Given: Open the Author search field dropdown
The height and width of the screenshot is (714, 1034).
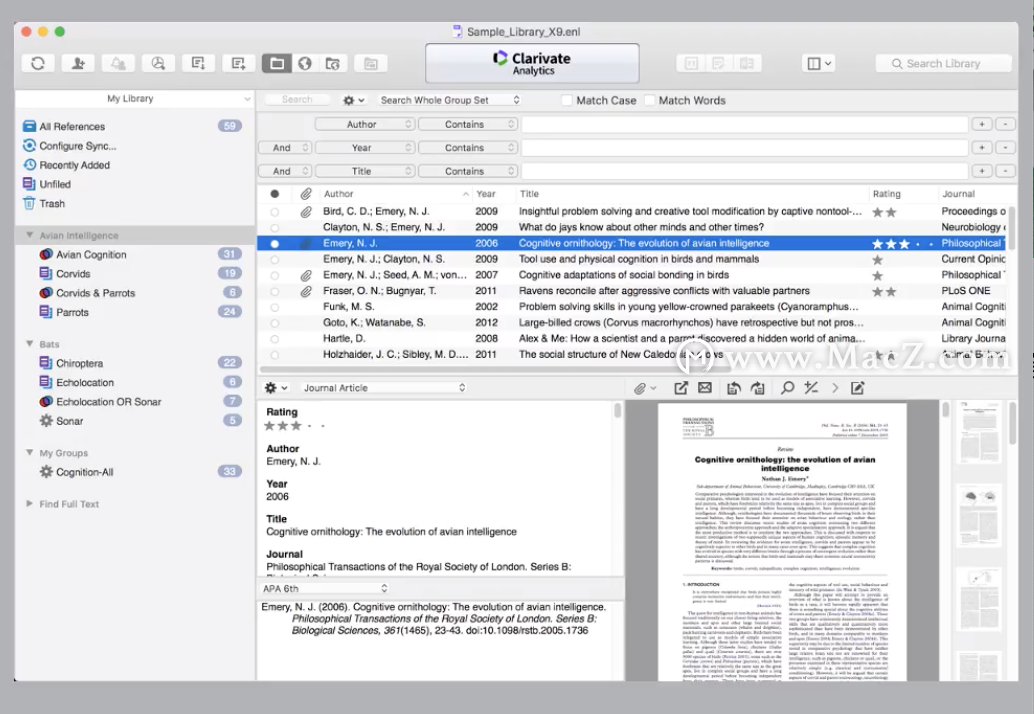Looking at the screenshot, I should (365, 124).
